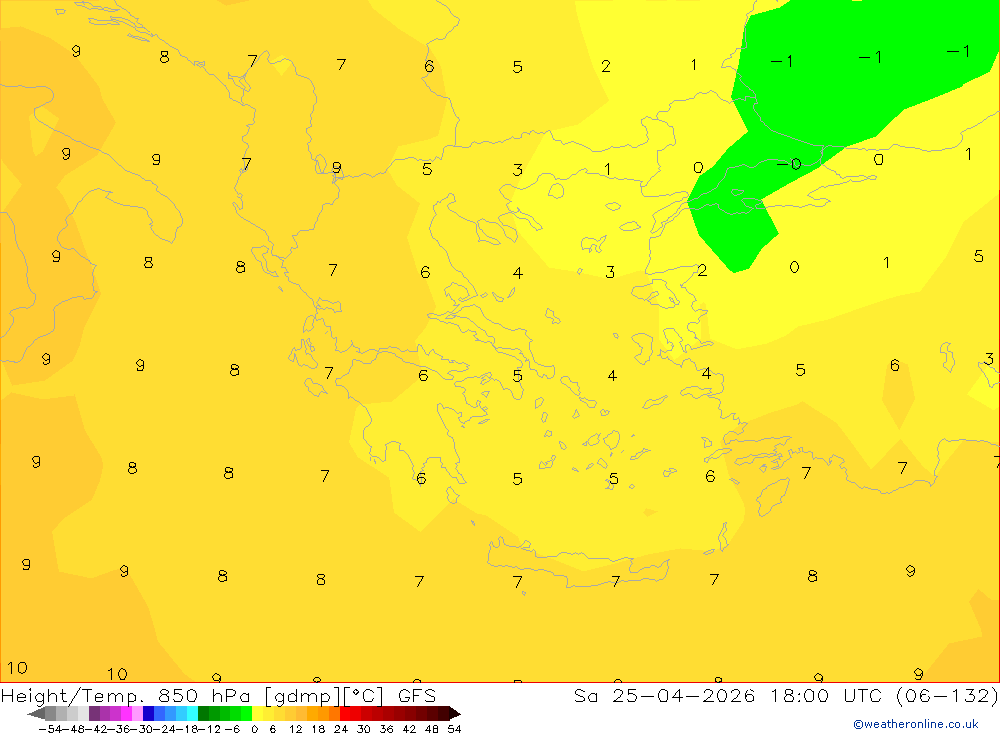Pick the dark green swatch at -12
This screenshot has width=1000, height=733.
click(x=203, y=713)
